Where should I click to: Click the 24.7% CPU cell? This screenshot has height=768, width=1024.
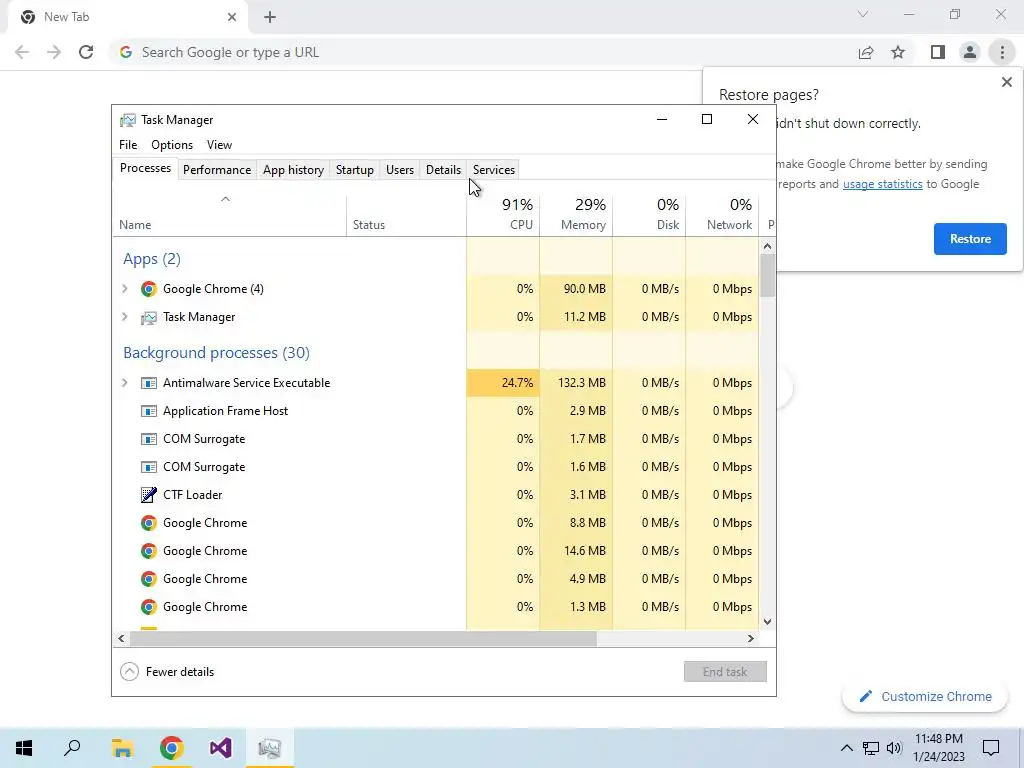tap(503, 383)
